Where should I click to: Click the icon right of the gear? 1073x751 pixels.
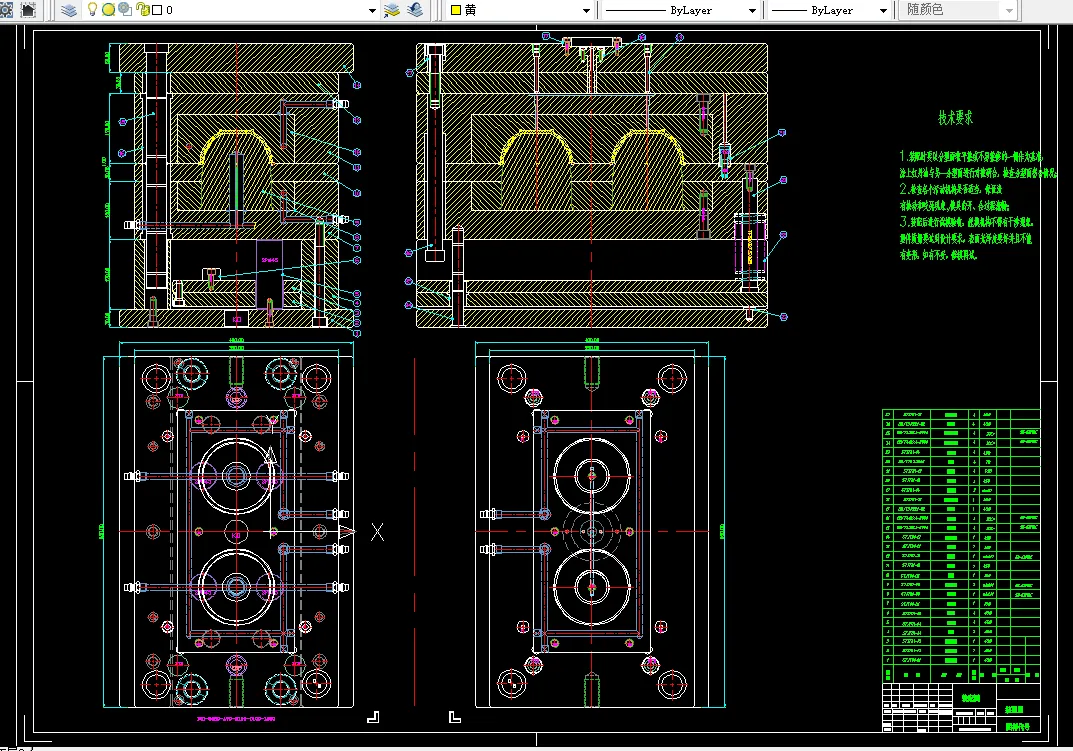(27, 10)
